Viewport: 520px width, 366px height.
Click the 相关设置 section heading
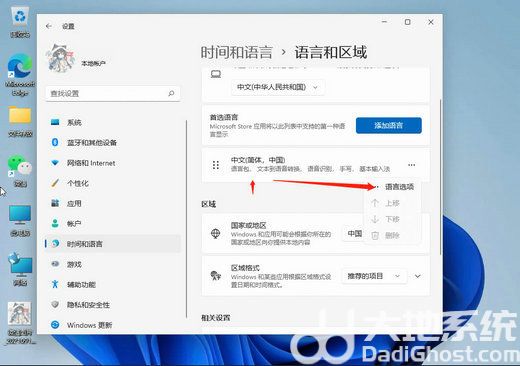[x=216, y=318]
